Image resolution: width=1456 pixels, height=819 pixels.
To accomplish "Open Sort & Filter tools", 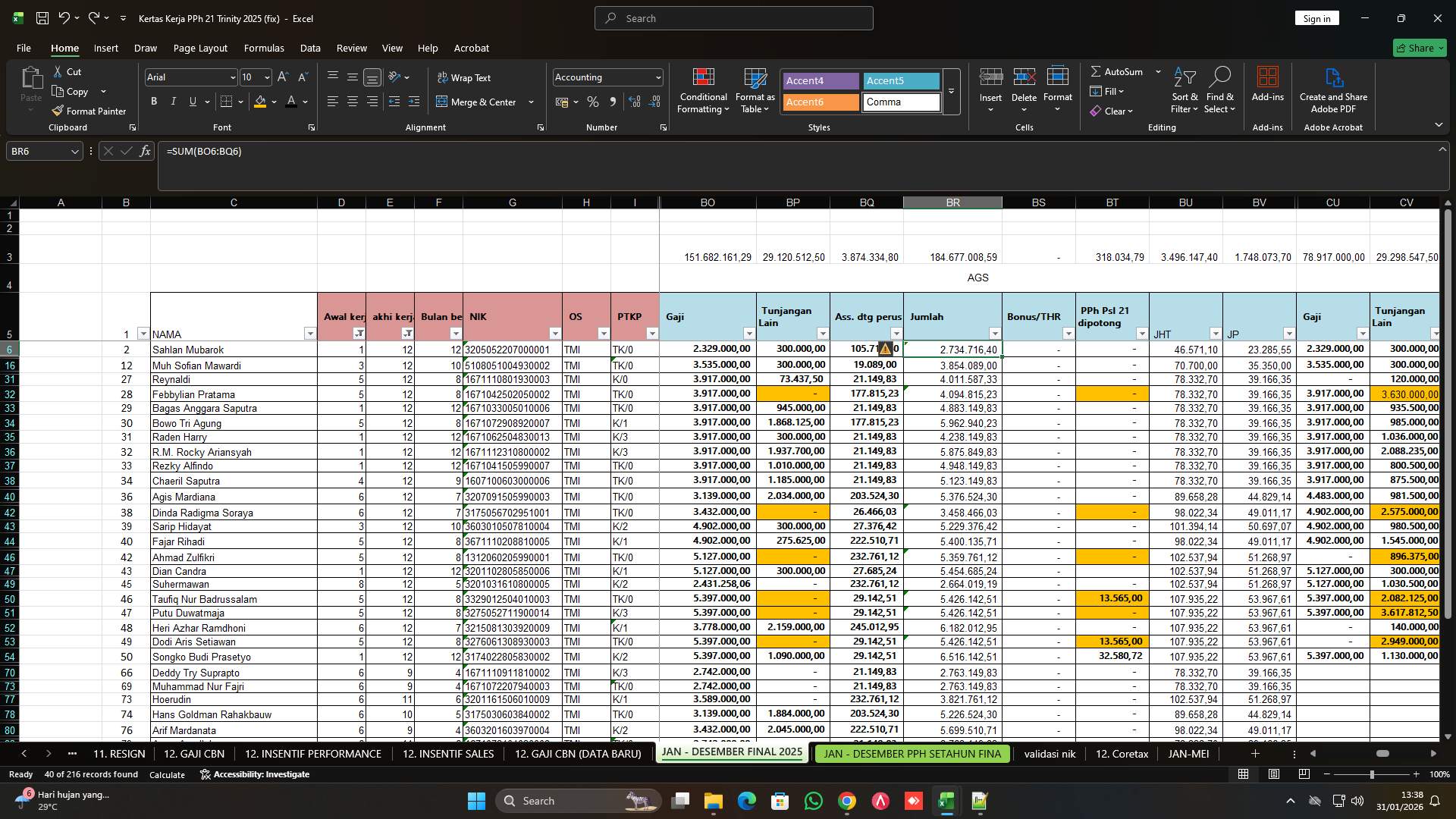I will [x=1184, y=89].
